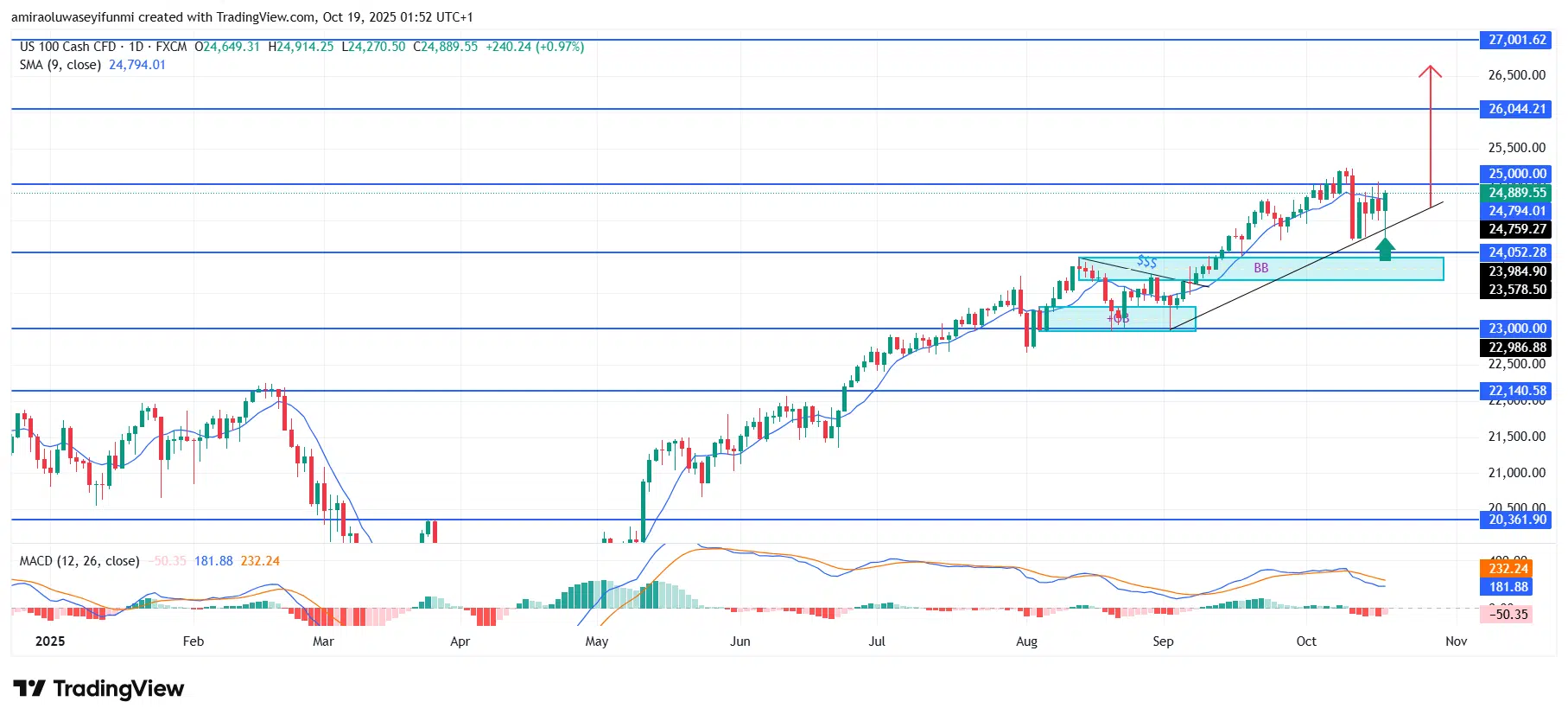Click the 20,361.90 price level label
1568x721 pixels.
coord(1517,520)
